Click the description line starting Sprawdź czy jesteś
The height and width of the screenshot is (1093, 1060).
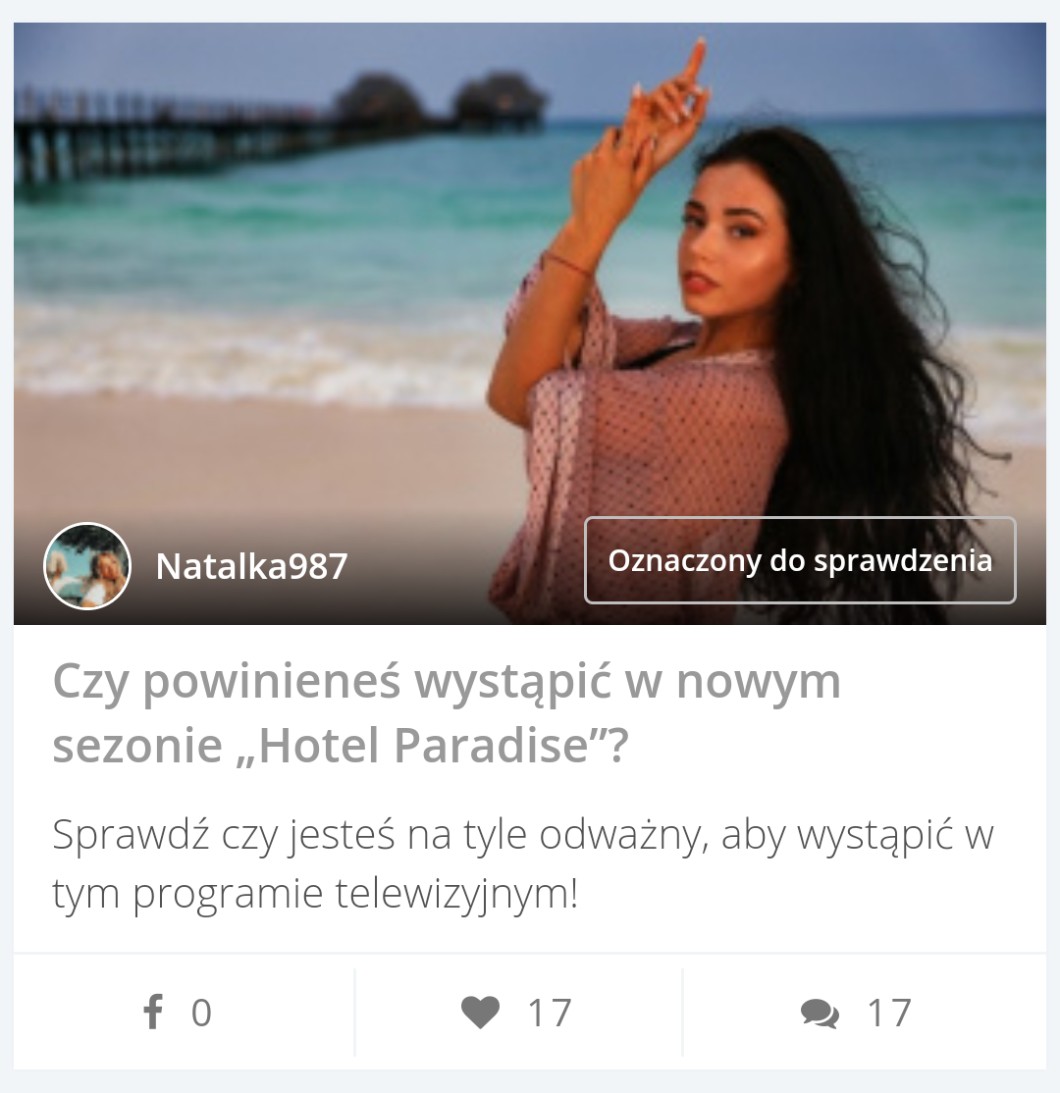point(523,835)
